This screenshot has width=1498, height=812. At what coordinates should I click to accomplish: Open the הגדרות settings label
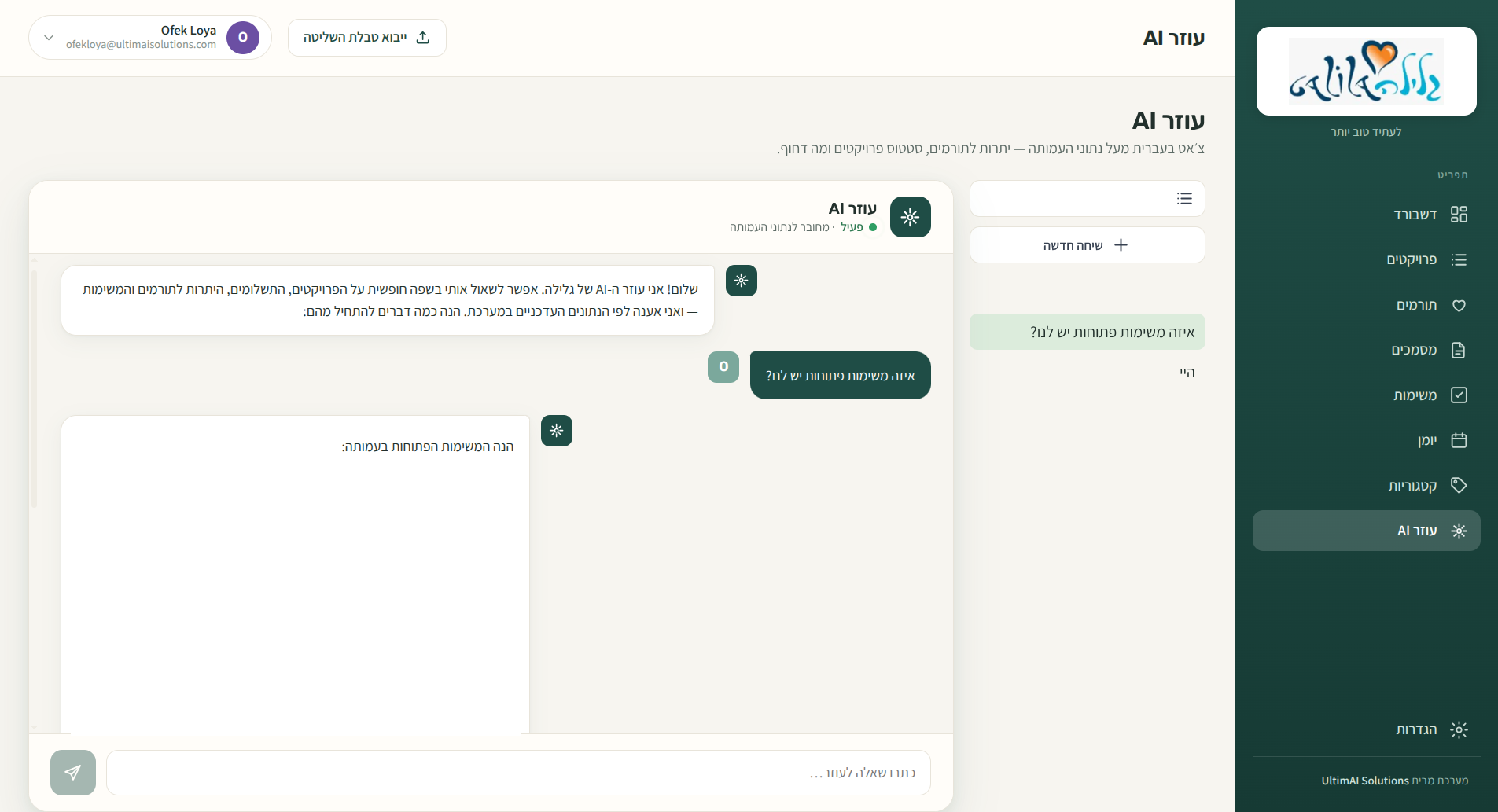point(1416,729)
